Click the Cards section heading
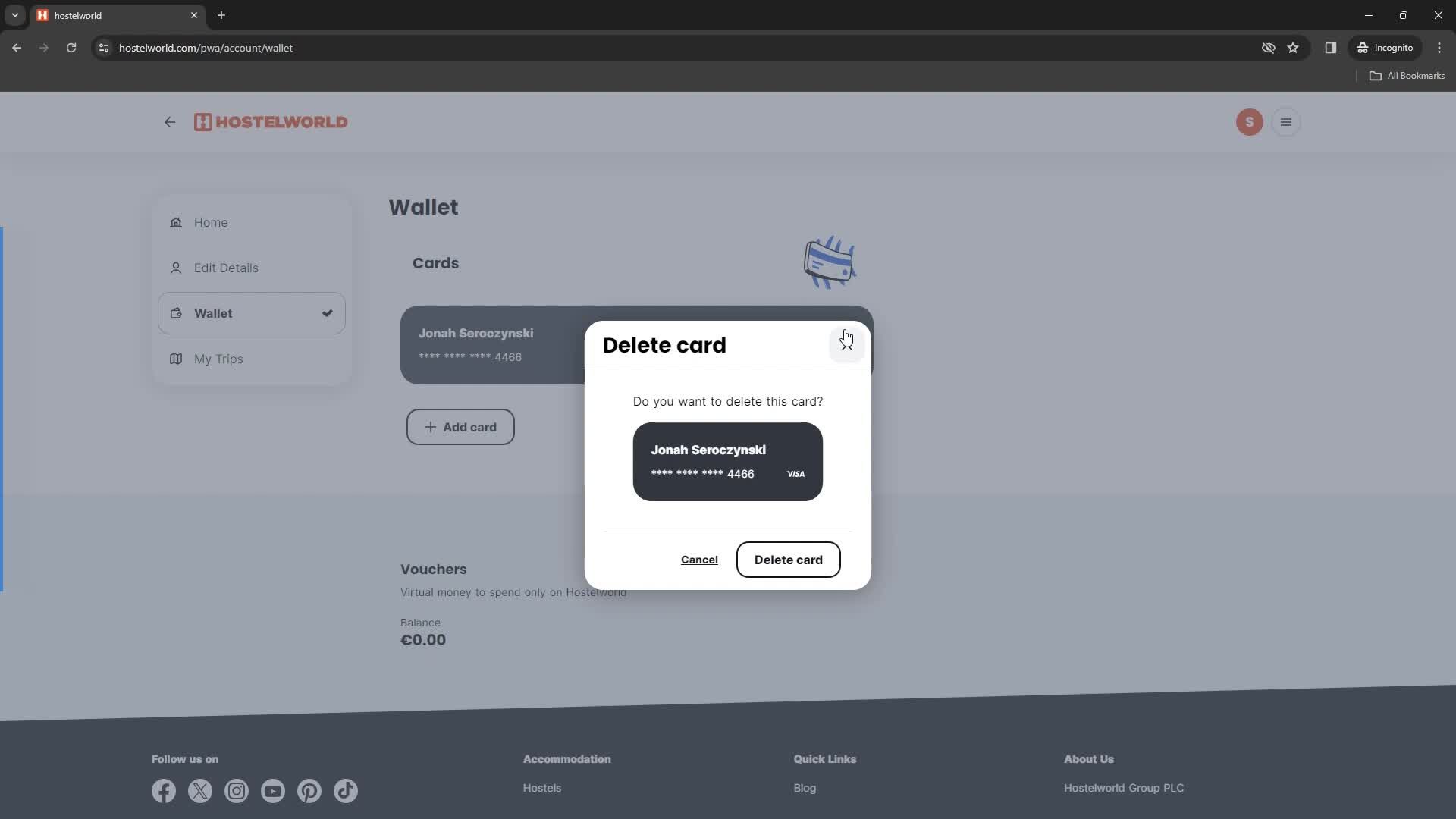The height and width of the screenshot is (819, 1456). pyautogui.click(x=435, y=263)
